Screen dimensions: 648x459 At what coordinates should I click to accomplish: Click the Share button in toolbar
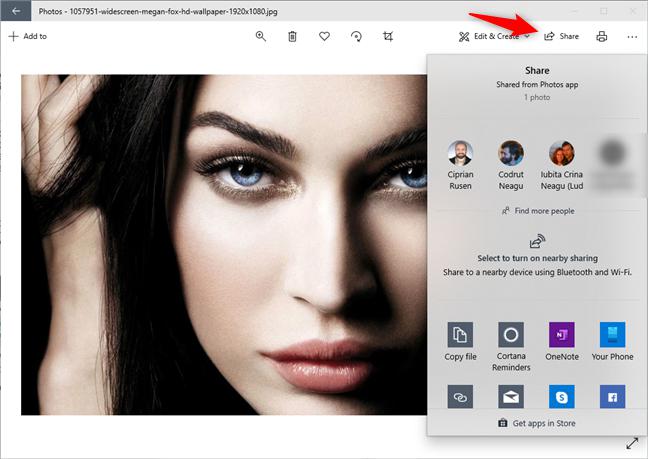tap(561, 36)
